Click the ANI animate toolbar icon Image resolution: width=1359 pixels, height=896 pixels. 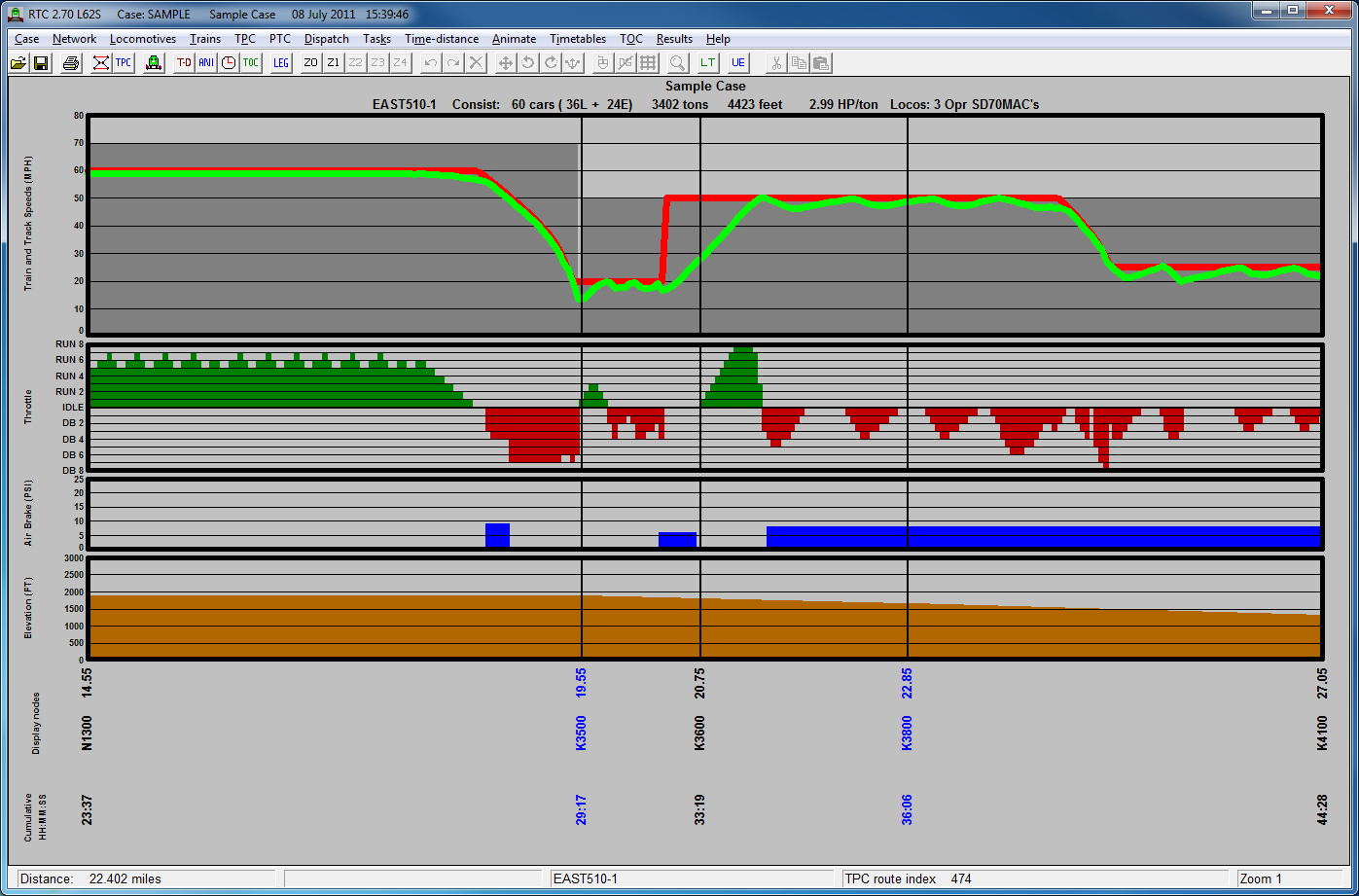coord(206,63)
